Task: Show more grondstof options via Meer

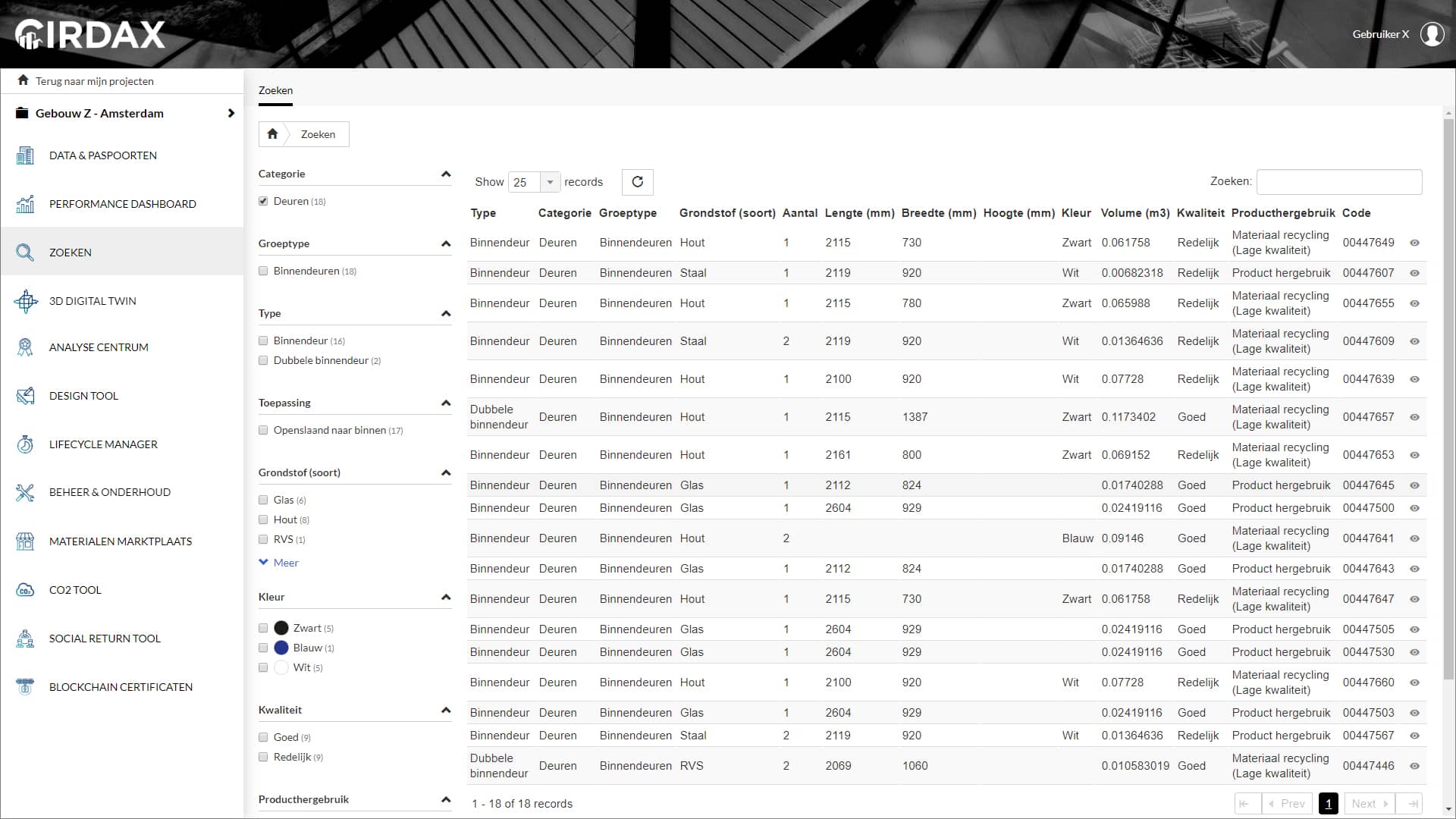Action: point(279,563)
